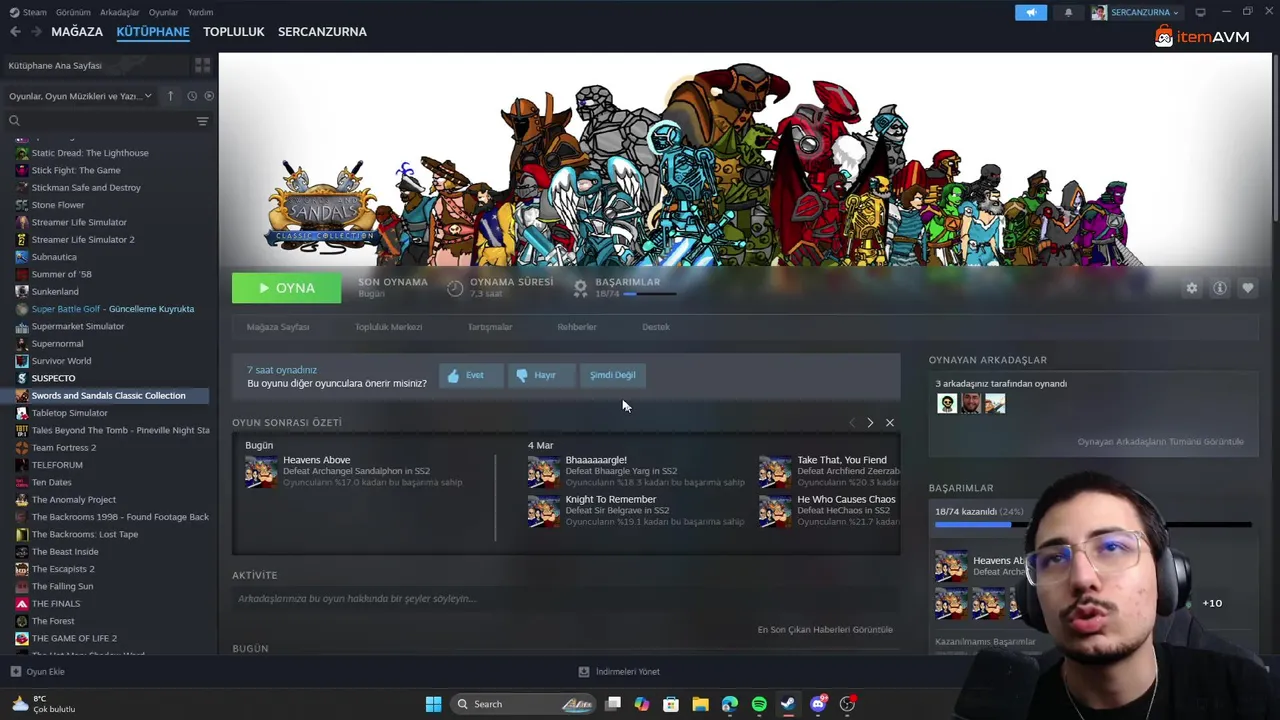Select THE FINALS in the game list
Screen dimensions: 1280x720
click(x=56, y=604)
